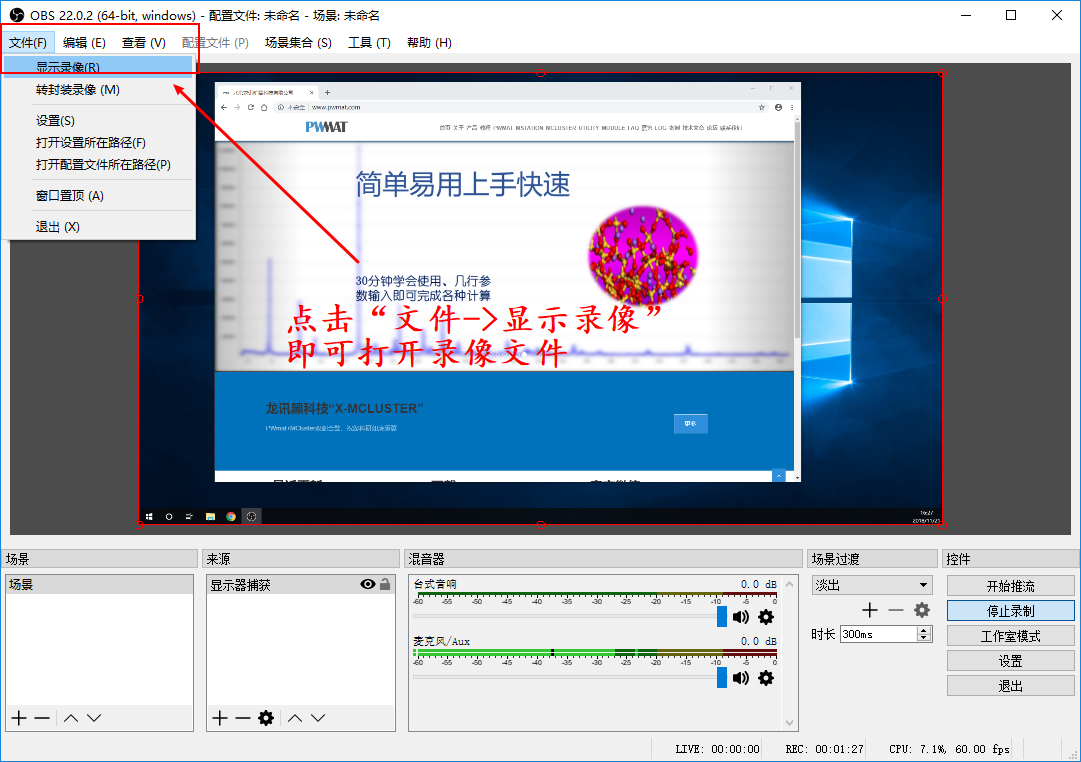Screen dimensions: 1081x762
Task: Open the 淡出 transition dropdown
Action: tap(872, 585)
